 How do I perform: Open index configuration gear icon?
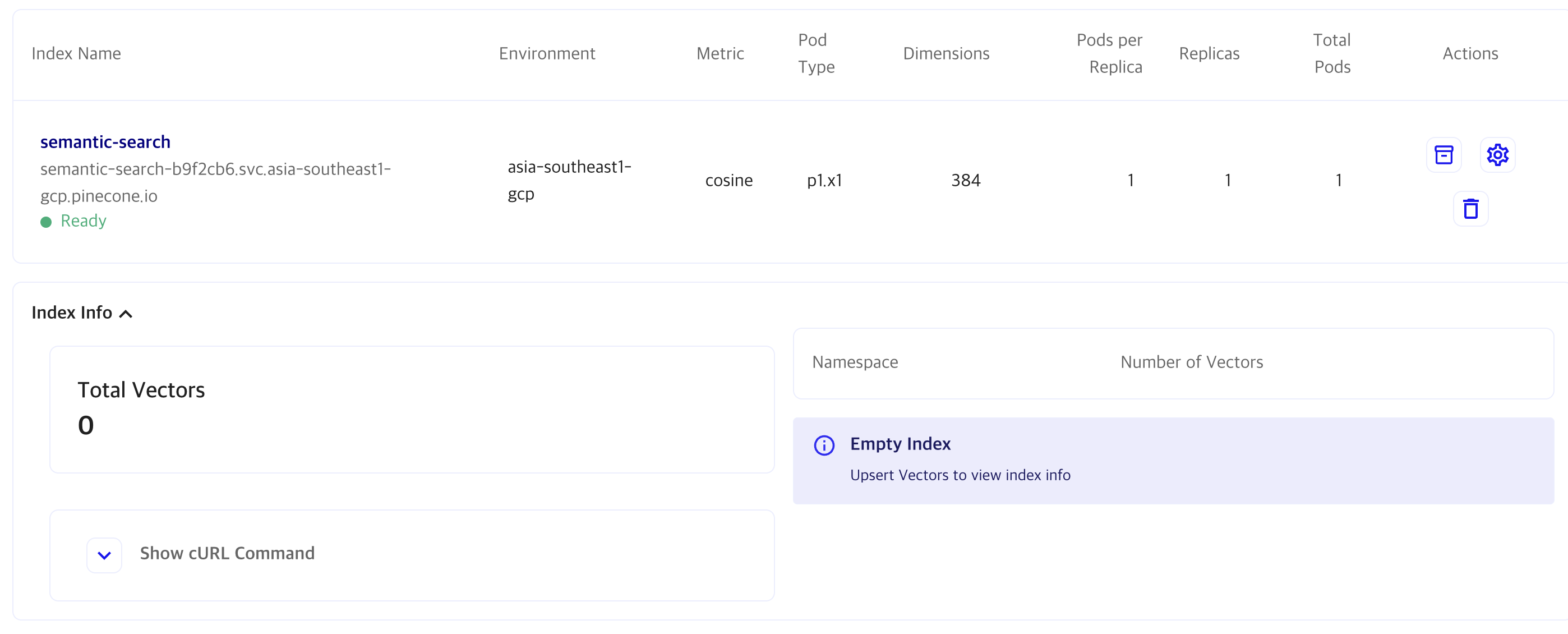1497,155
